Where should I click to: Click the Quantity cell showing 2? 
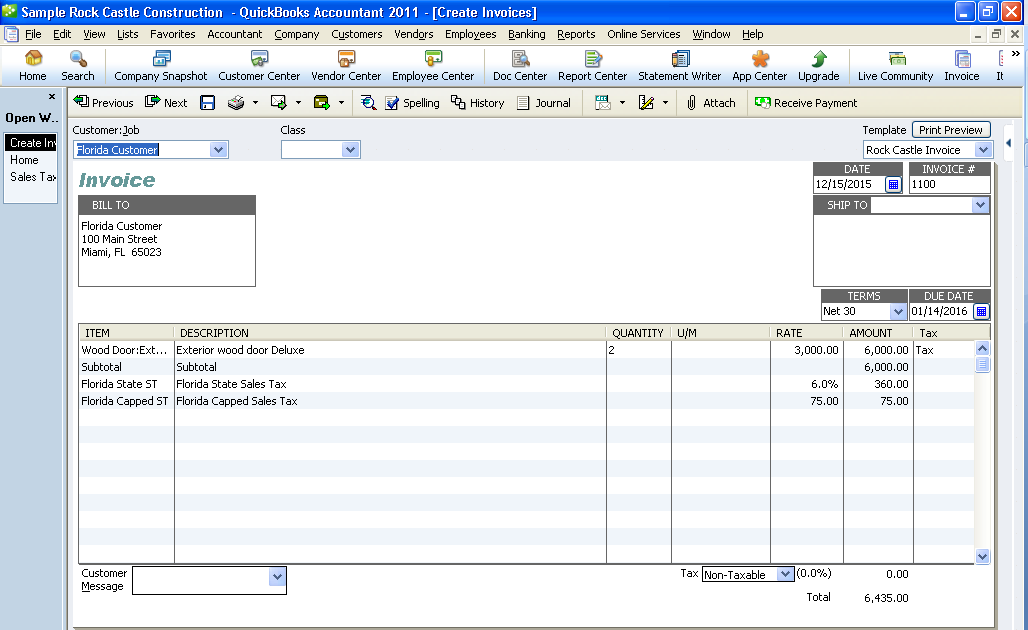pyautogui.click(x=639, y=350)
